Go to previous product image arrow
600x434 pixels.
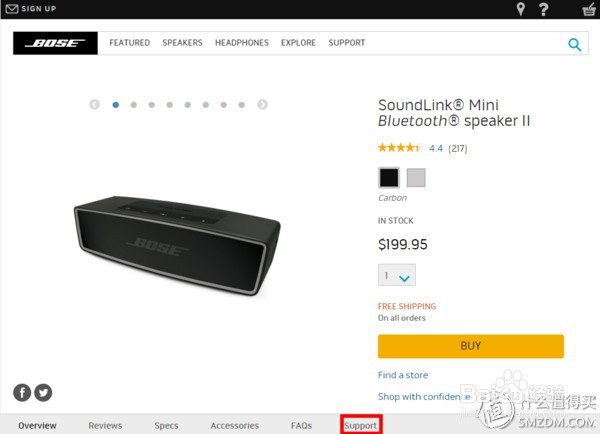point(95,104)
